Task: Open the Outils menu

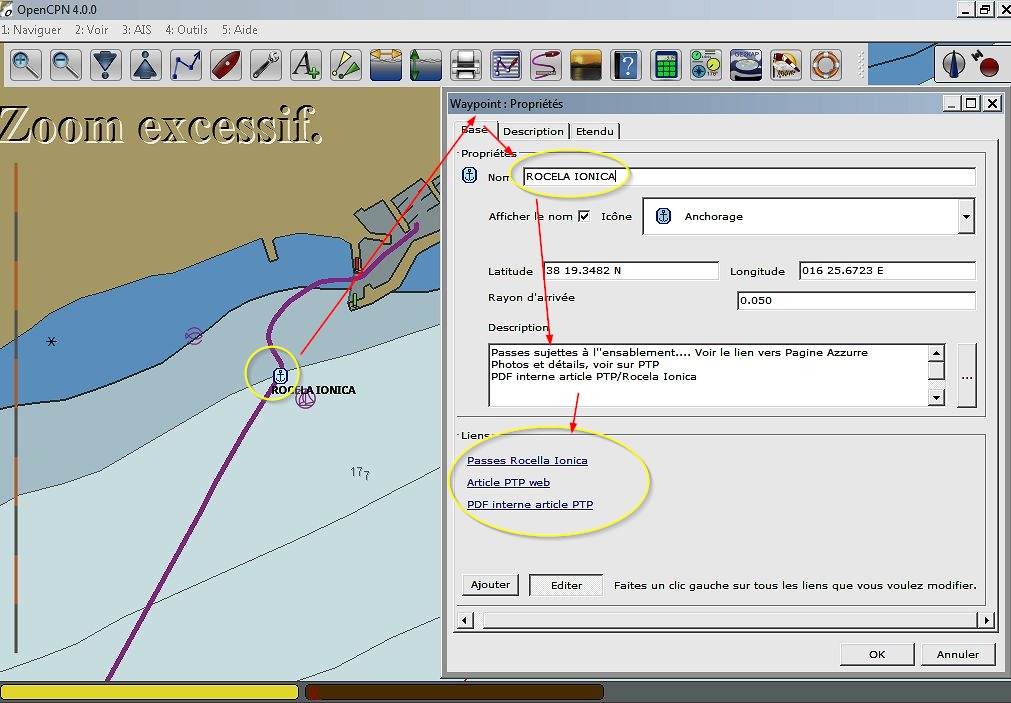Action: point(186,30)
